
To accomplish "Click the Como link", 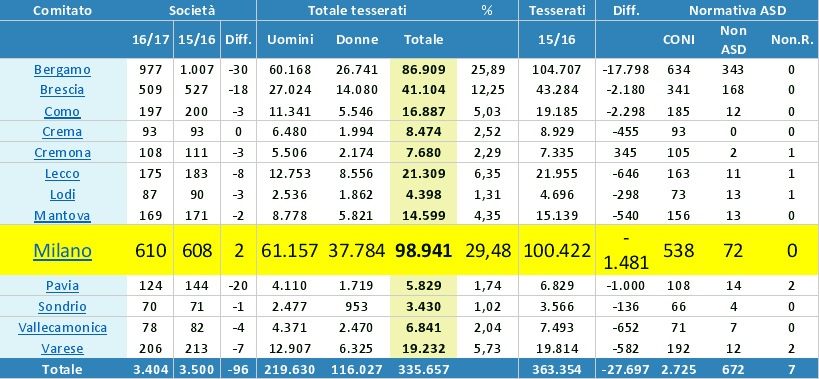I will 62,111.
